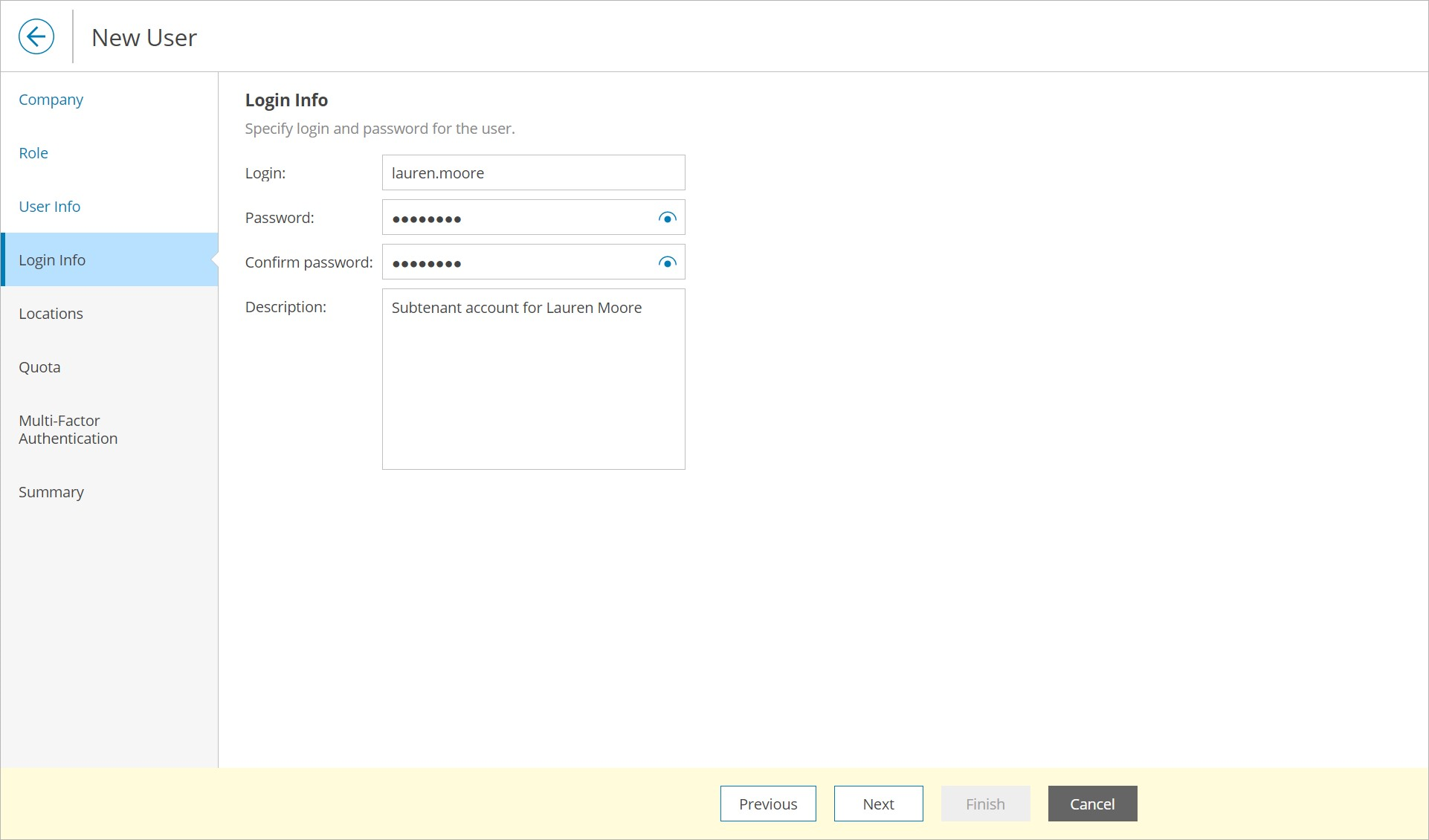Image resolution: width=1429 pixels, height=840 pixels.
Task: Go to the Summary step
Action: pos(51,492)
